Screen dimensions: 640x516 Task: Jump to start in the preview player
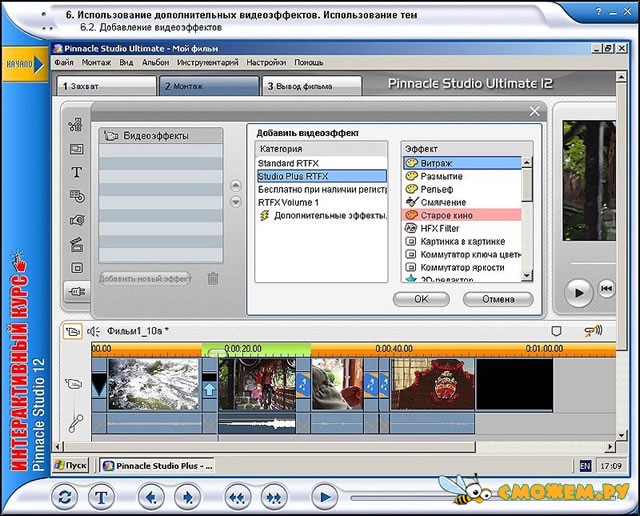tap(606, 289)
